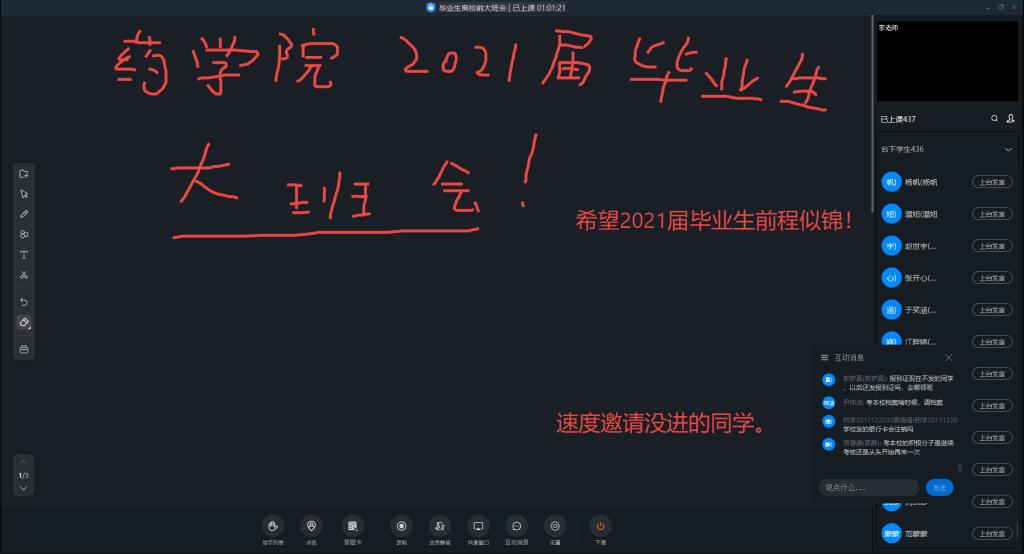Click the scissors cut tool

pyautogui.click(x=24, y=274)
